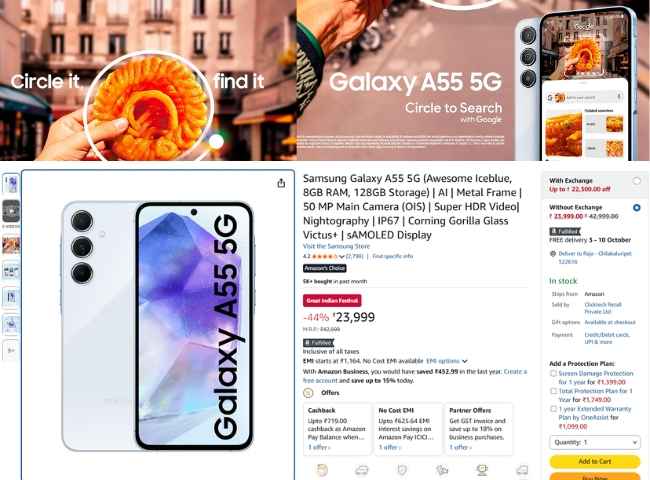Open the Cashback offer card
The image size is (650, 480).
(x=337, y=429)
